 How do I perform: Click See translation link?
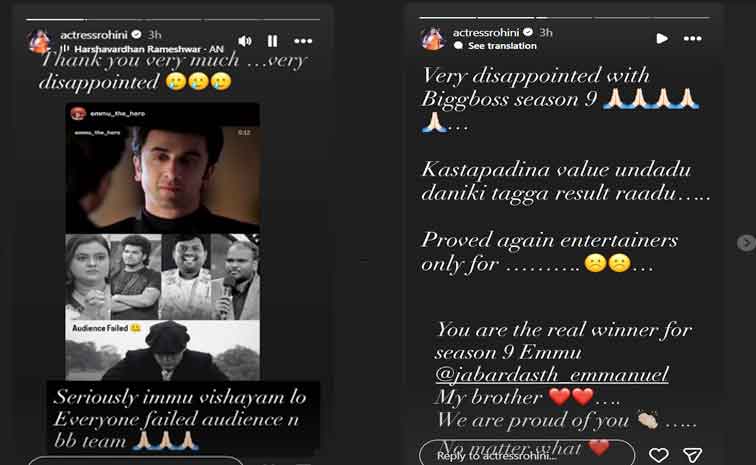point(502,46)
